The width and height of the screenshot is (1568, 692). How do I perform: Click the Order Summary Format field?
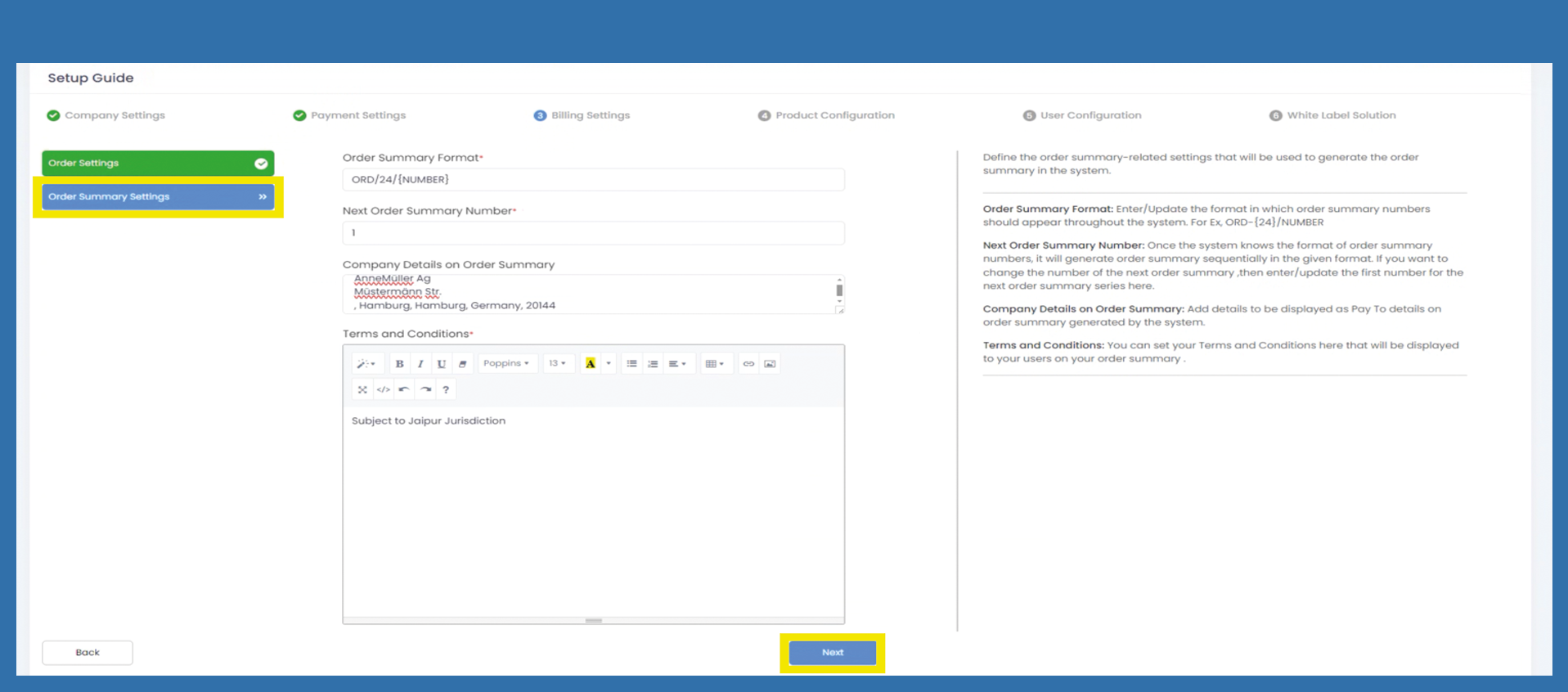pyautogui.click(x=593, y=180)
